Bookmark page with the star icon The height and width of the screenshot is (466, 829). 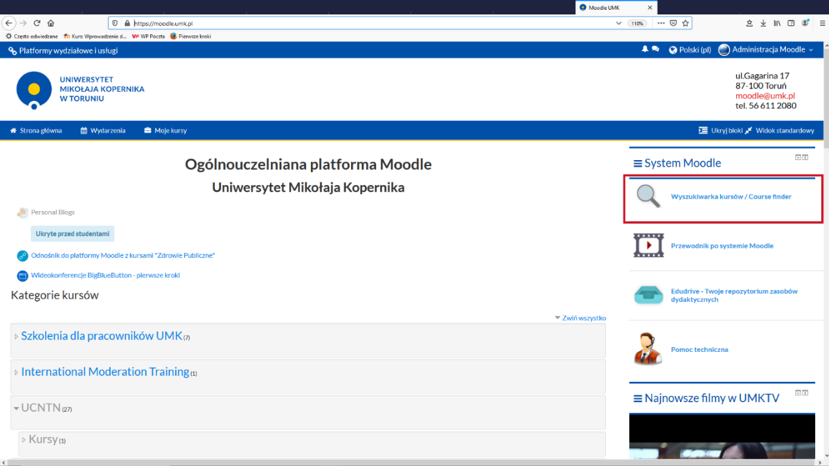pyautogui.click(x=685, y=23)
